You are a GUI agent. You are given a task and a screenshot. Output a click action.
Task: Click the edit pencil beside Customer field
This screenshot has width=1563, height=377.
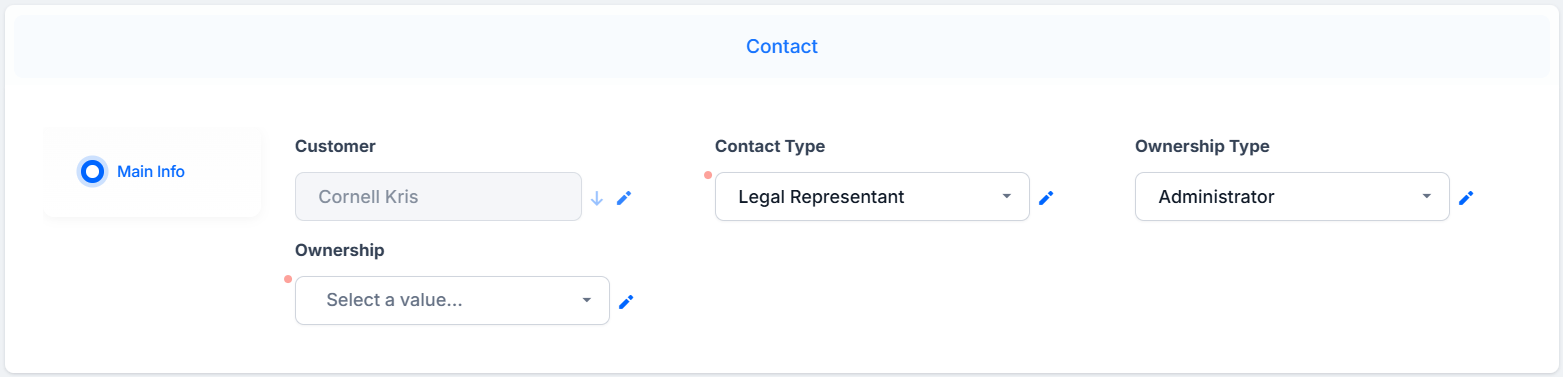pyautogui.click(x=624, y=198)
